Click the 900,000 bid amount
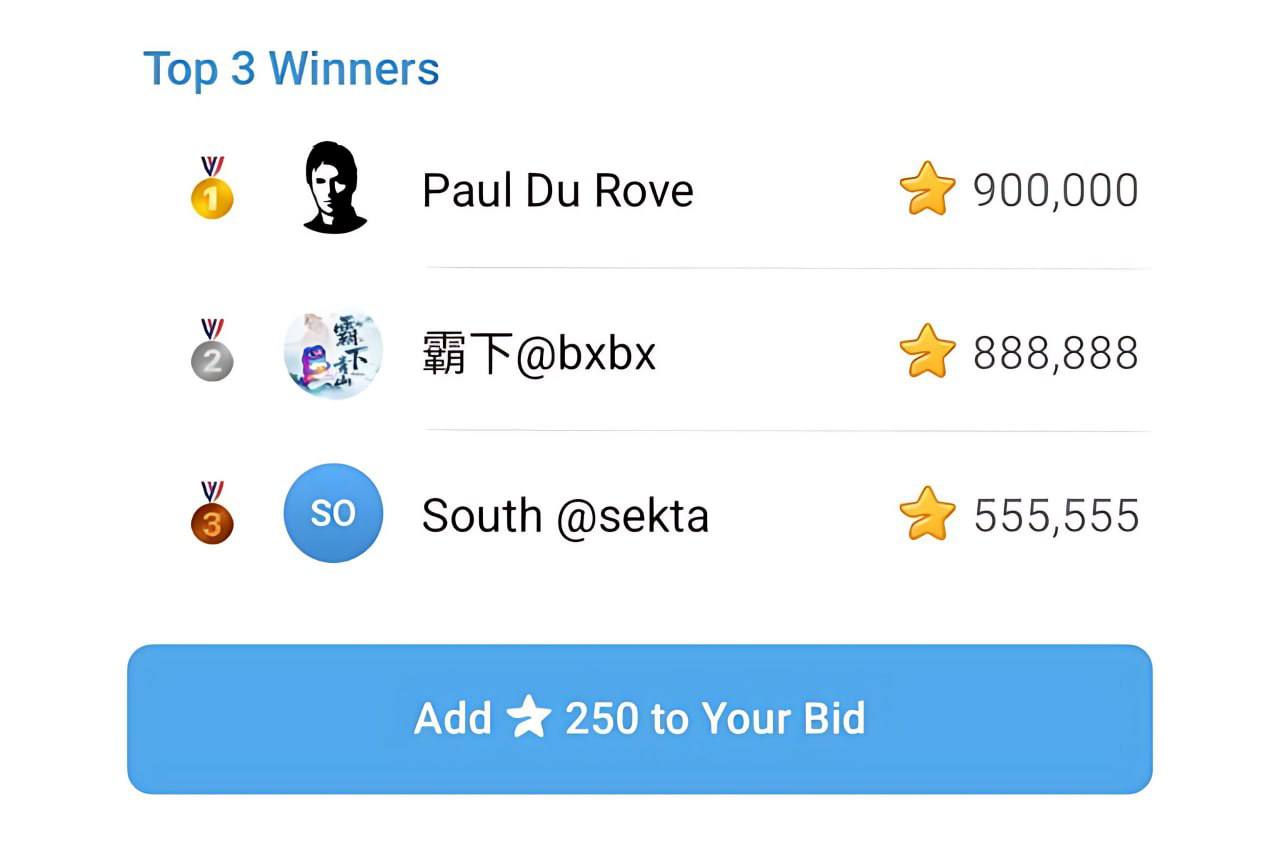 pyautogui.click(x=1055, y=191)
